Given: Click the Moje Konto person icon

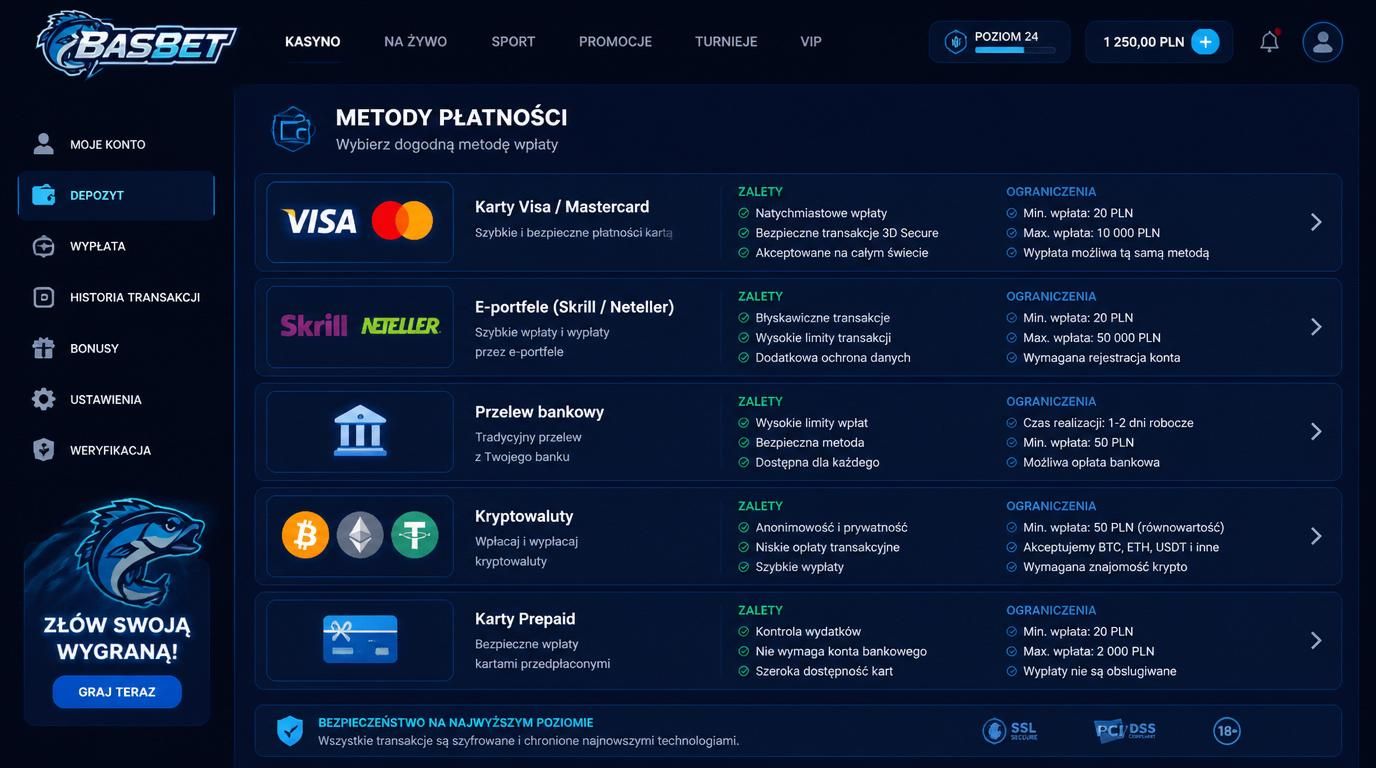Looking at the screenshot, I should tap(43, 144).
